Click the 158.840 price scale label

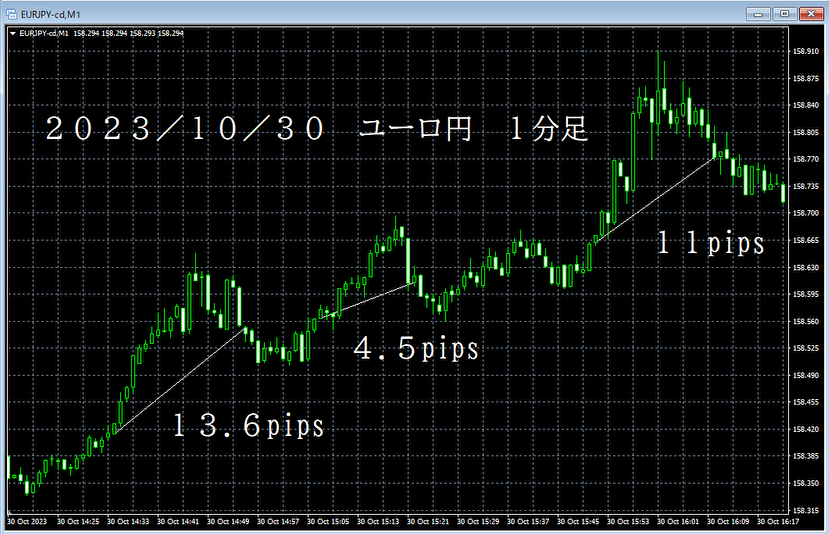806,105
